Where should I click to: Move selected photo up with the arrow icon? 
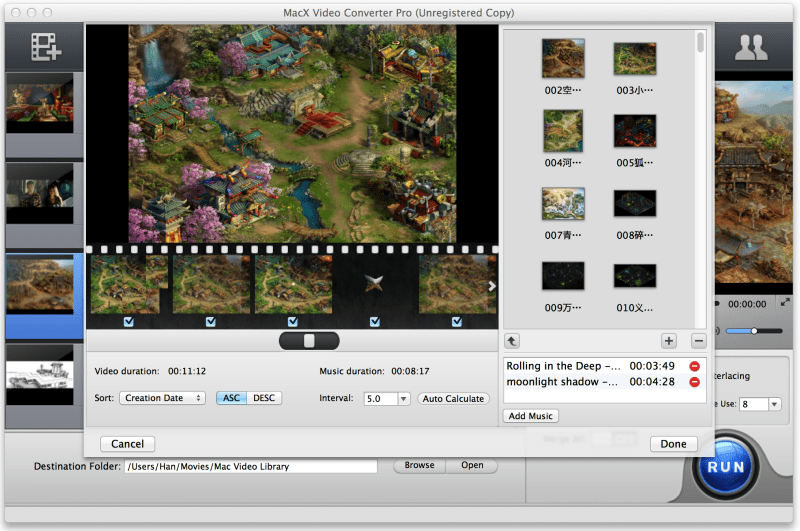pyautogui.click(x=512, y=341)
